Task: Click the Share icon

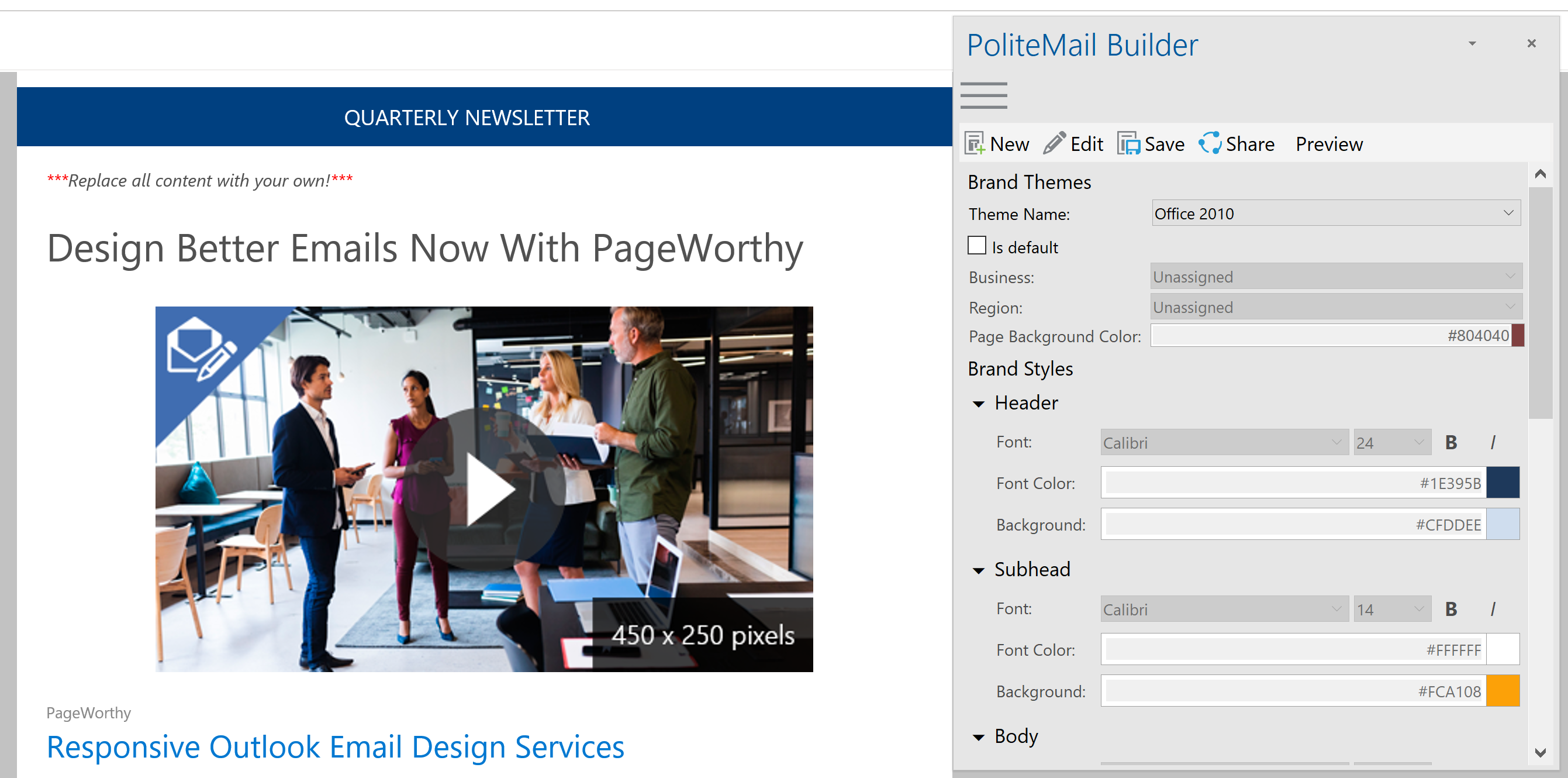Action: [x=1210, y=144]
